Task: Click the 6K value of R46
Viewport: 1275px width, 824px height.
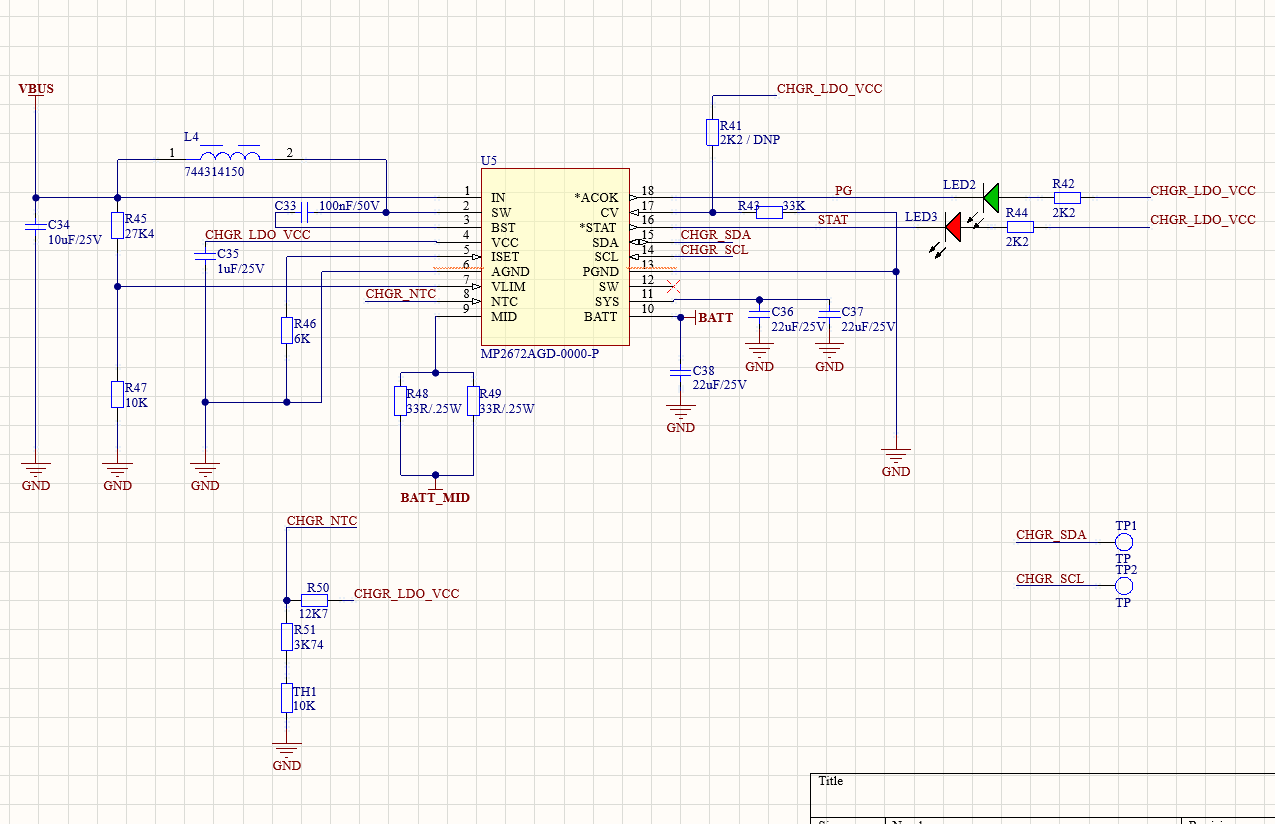Action: [x=302, y=339]
